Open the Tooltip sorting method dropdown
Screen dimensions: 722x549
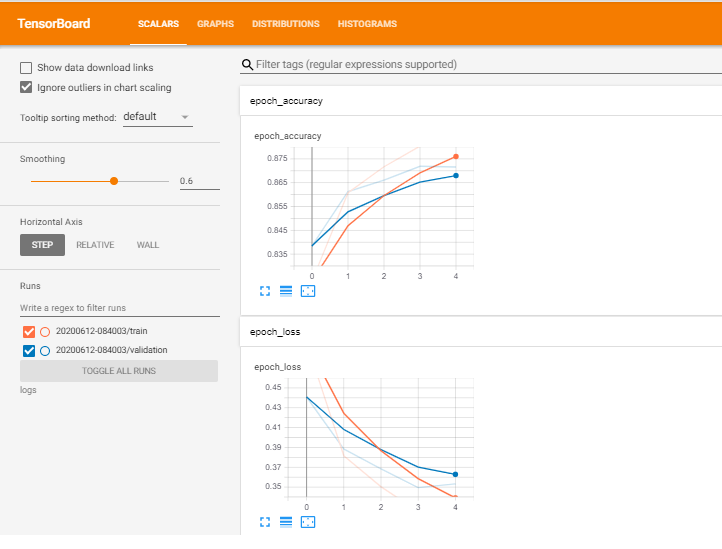click(x=157, y=117)
